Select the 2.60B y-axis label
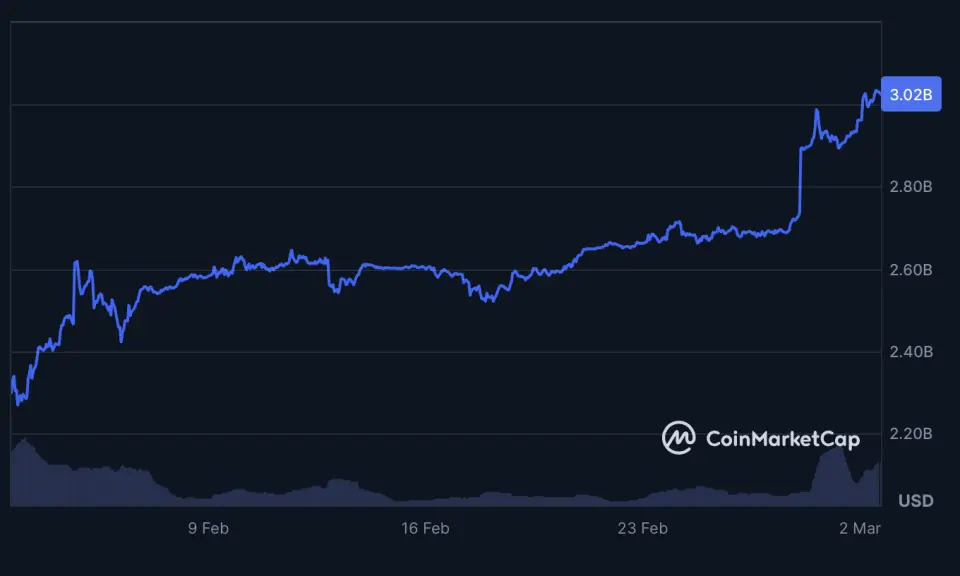Viewport: 960px width, 576px height. (x=911, y=270)
